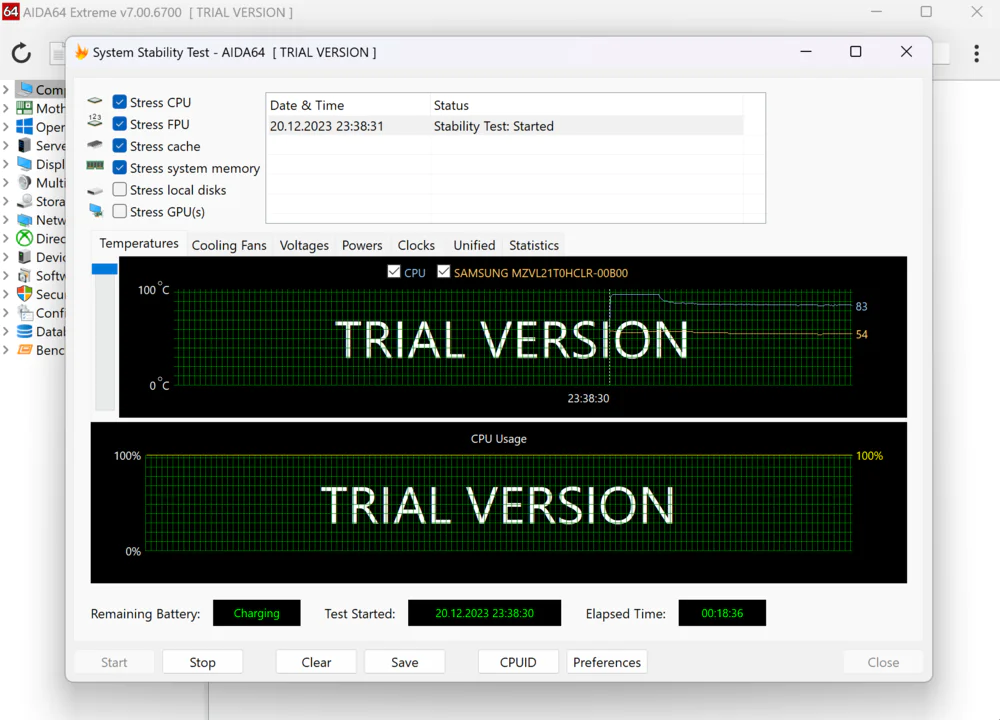Click the Config icon in sidebar

coord(24,312)
